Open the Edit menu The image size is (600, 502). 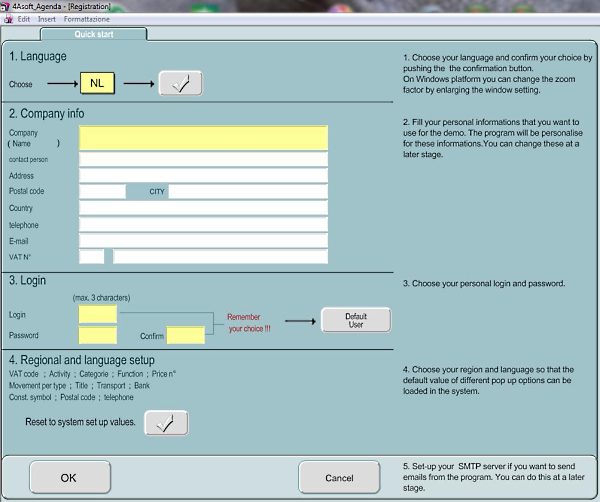tap(24, 19)
